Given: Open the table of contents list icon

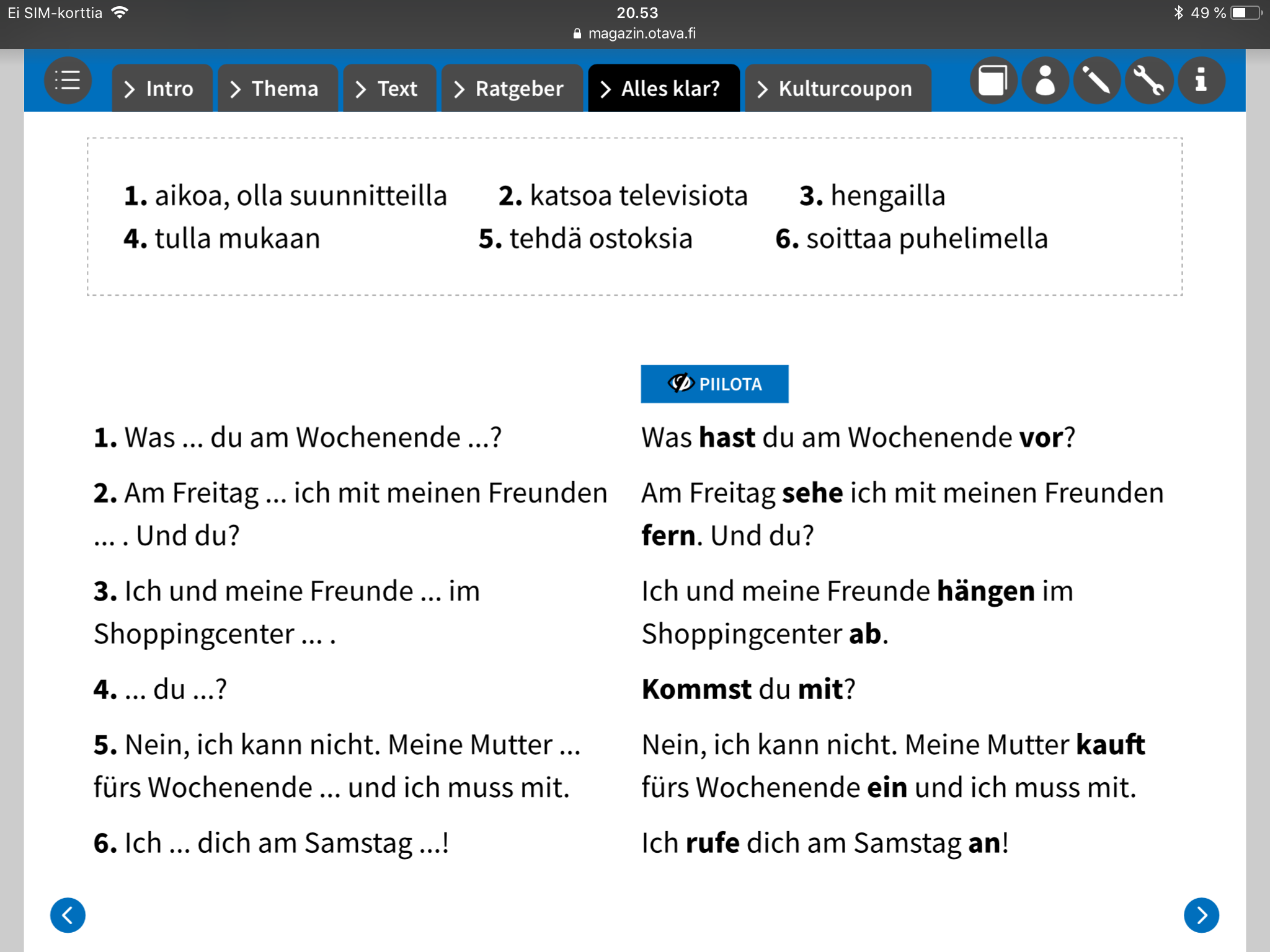Looking at the screenshot, I should (x=68, y=81).
